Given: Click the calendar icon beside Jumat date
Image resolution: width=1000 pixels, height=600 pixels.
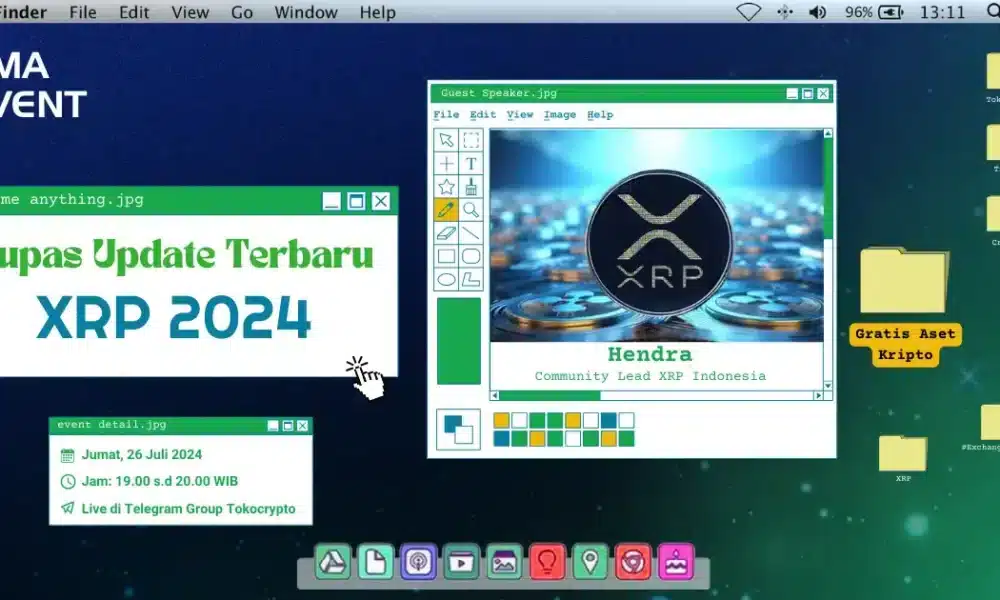Looking at the screenshot, I should tap(68, 455).
